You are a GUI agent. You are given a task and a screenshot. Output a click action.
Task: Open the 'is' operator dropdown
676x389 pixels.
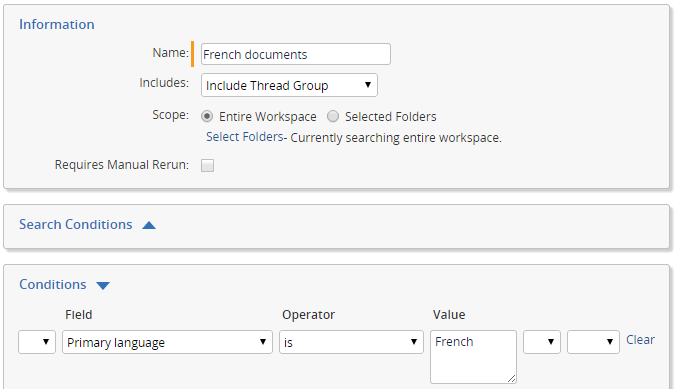(351, 342)
